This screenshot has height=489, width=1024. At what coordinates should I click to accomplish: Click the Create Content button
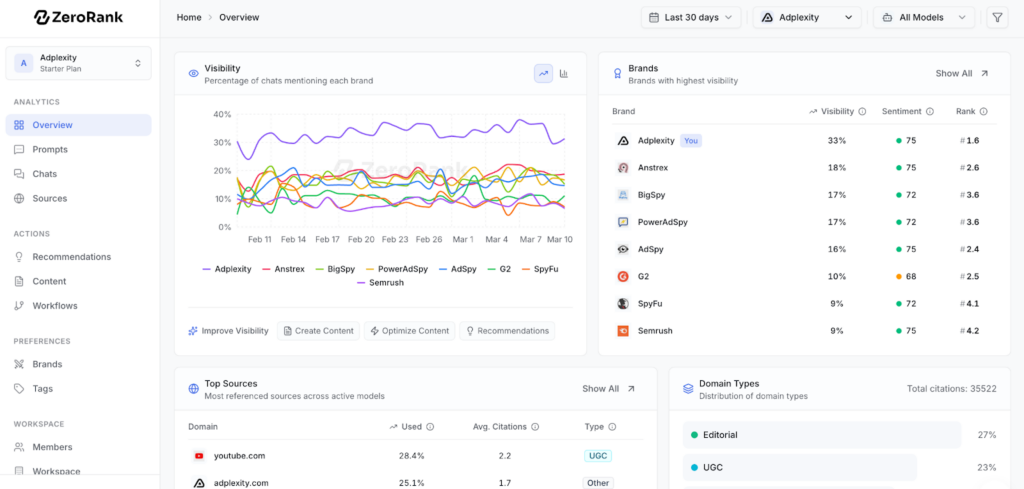[x=318, y=331]
